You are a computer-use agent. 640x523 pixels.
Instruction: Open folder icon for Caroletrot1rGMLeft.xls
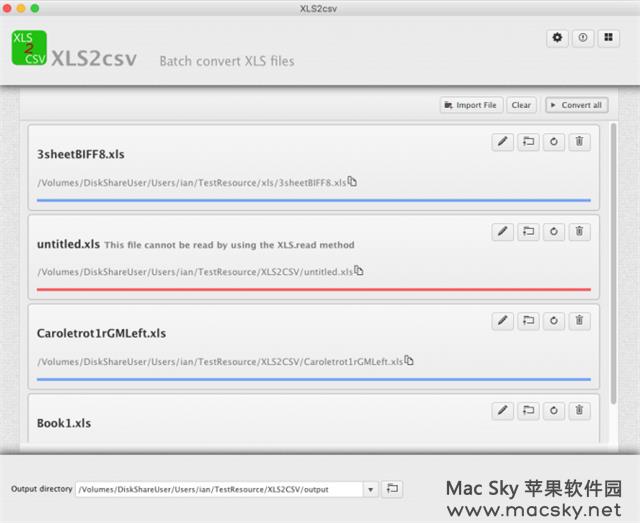pyautogui.click(x=528, y=321)
